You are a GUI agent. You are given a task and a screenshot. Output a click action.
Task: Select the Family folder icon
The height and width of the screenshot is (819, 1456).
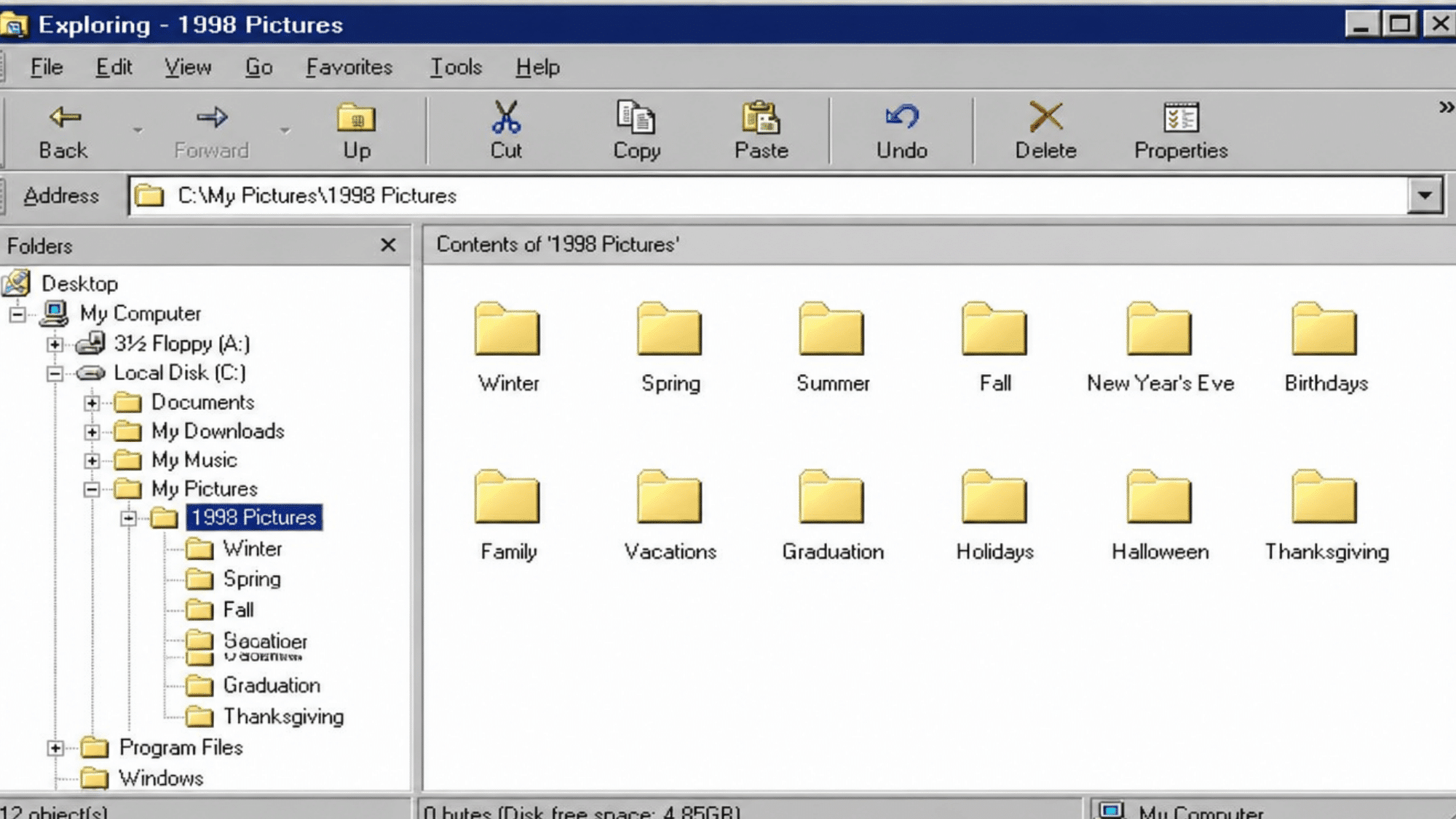coord(507,497)
